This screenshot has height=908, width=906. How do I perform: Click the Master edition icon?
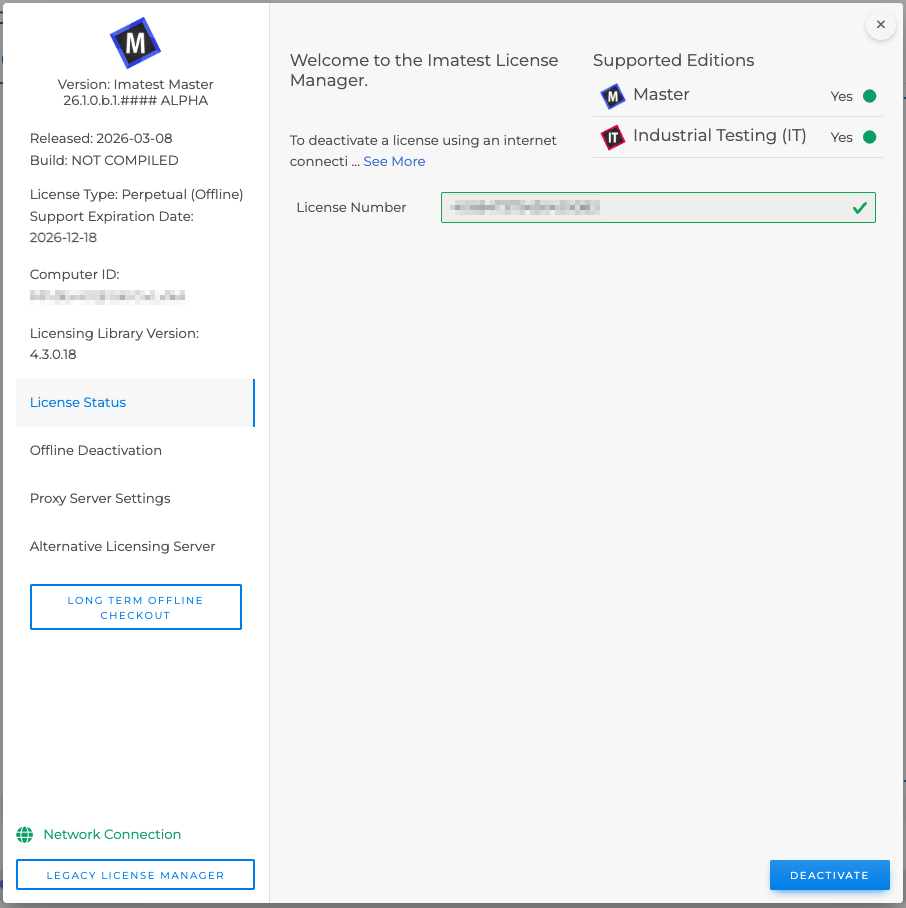point(612,96)
